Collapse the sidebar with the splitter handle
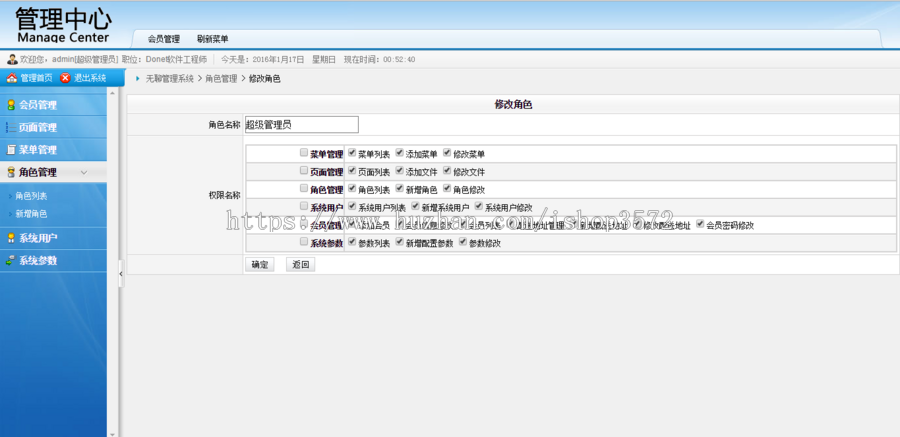 coord(121,274)
